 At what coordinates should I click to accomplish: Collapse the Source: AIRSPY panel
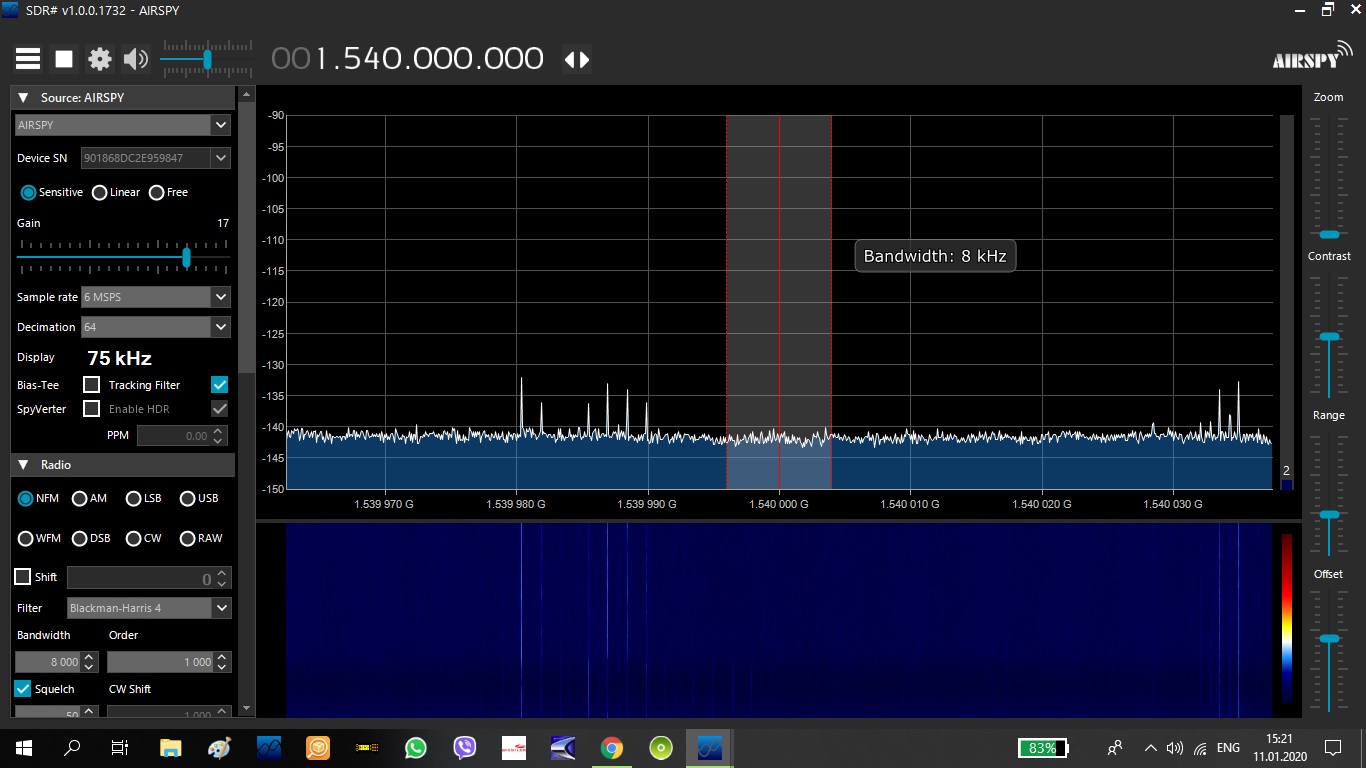pyautogui.click(x=23, y=98)
